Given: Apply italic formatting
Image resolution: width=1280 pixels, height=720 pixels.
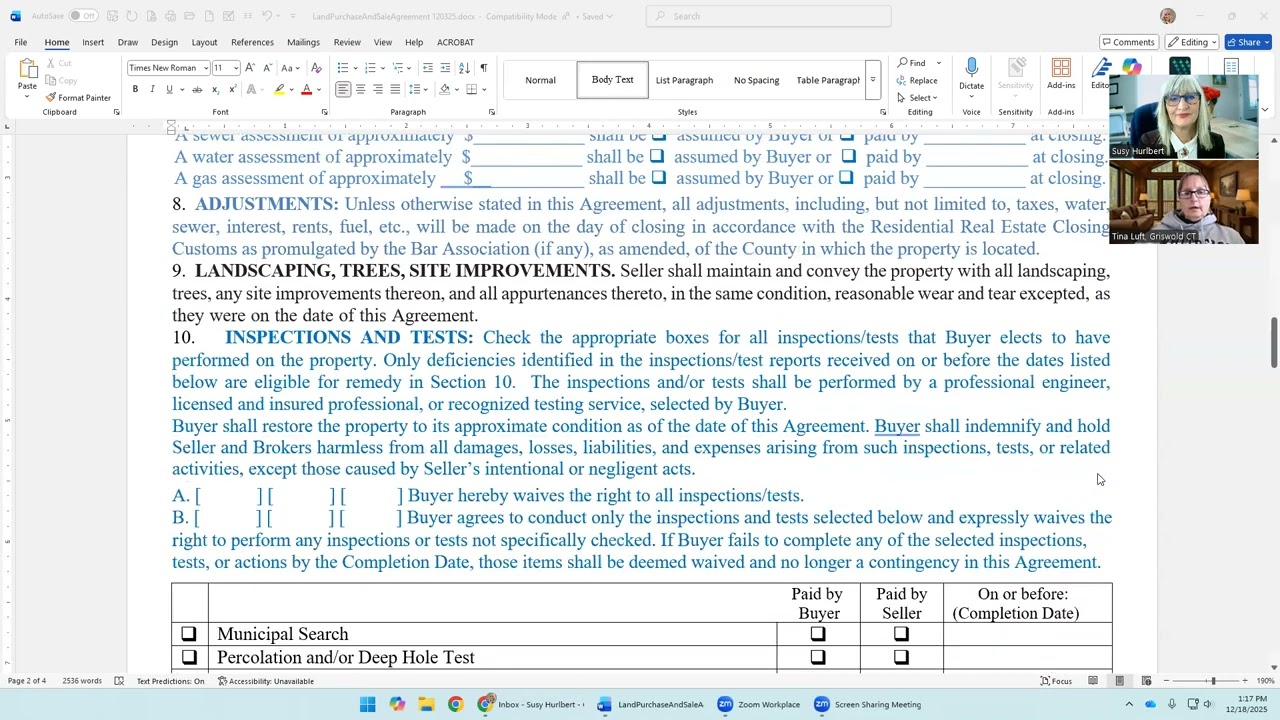Looking at the screenshot, I should [x=152, y=90].
